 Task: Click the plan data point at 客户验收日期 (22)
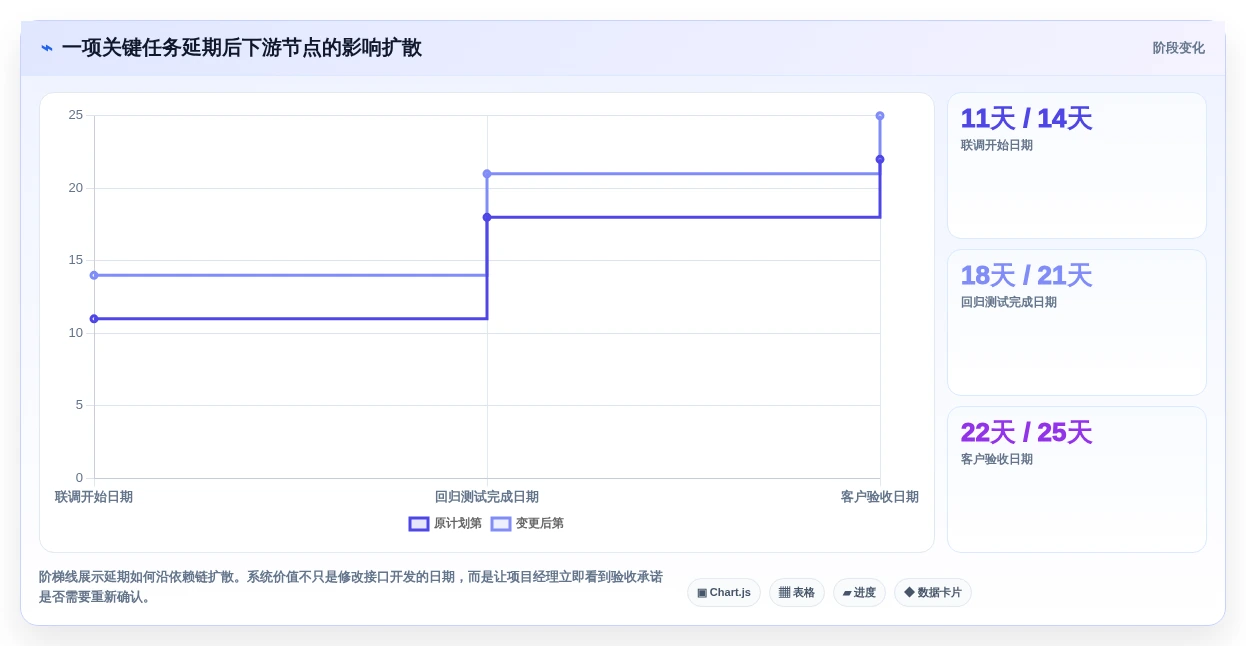click(x=880, y=159)
